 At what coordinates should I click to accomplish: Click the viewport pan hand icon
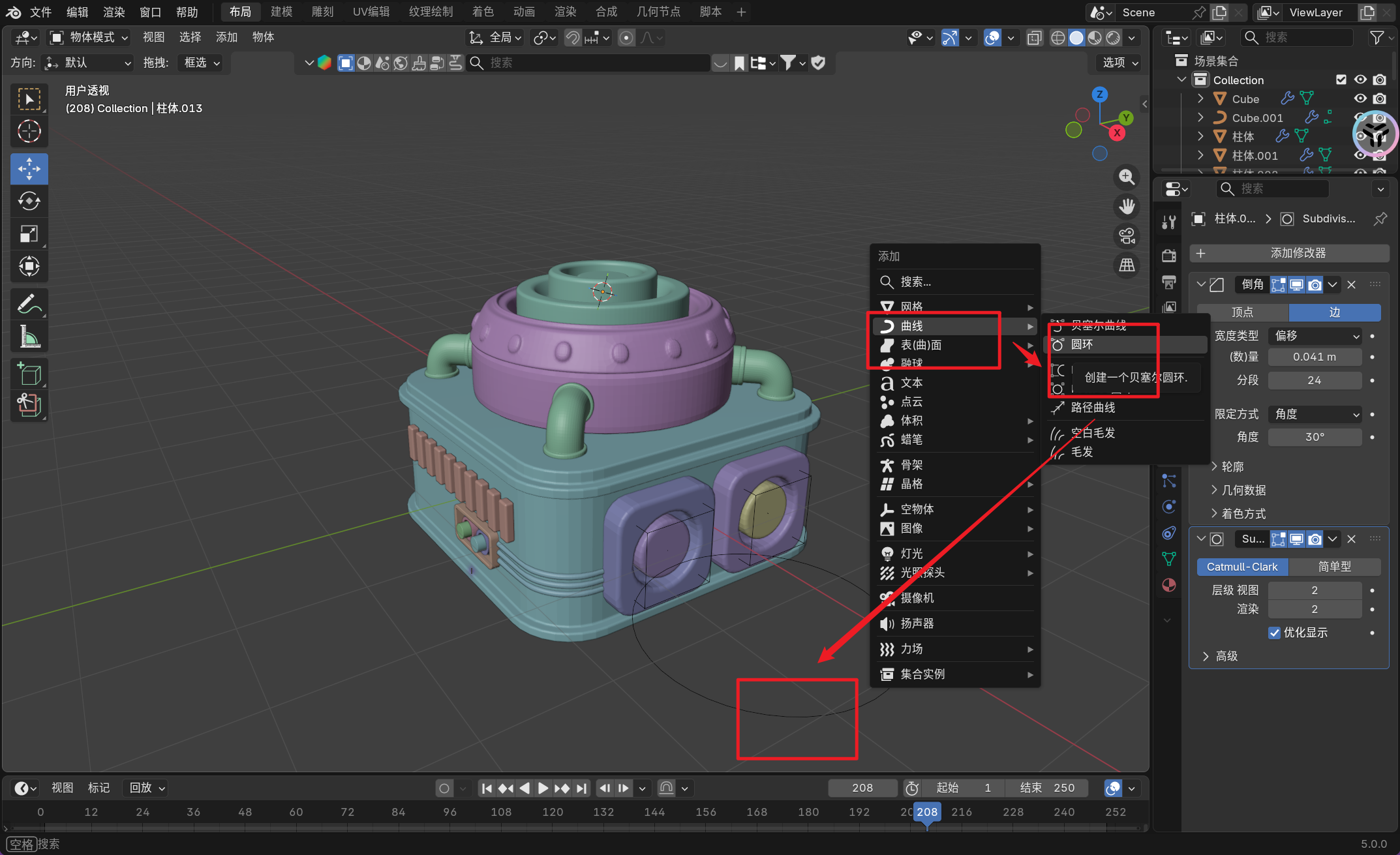pos(1127,206)
